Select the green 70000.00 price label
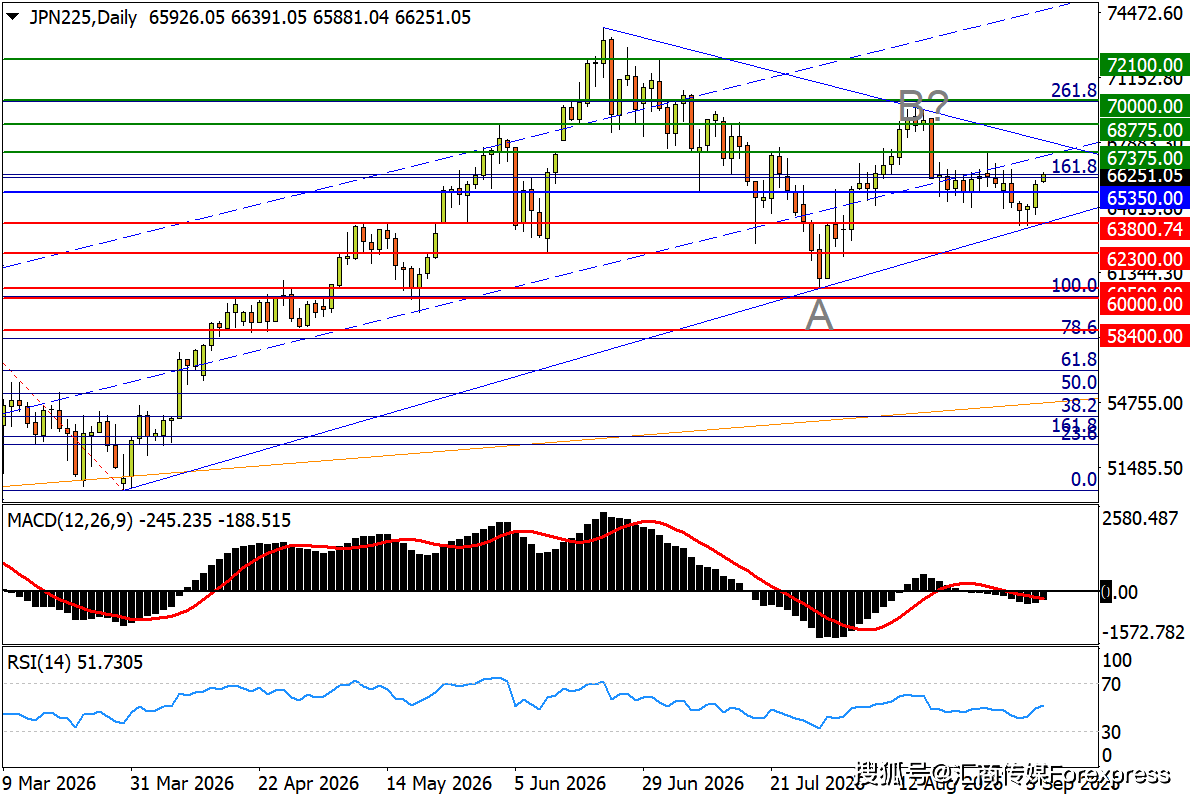The width and height of the screenshot is (1200, 800). [x=1144, y=106]
